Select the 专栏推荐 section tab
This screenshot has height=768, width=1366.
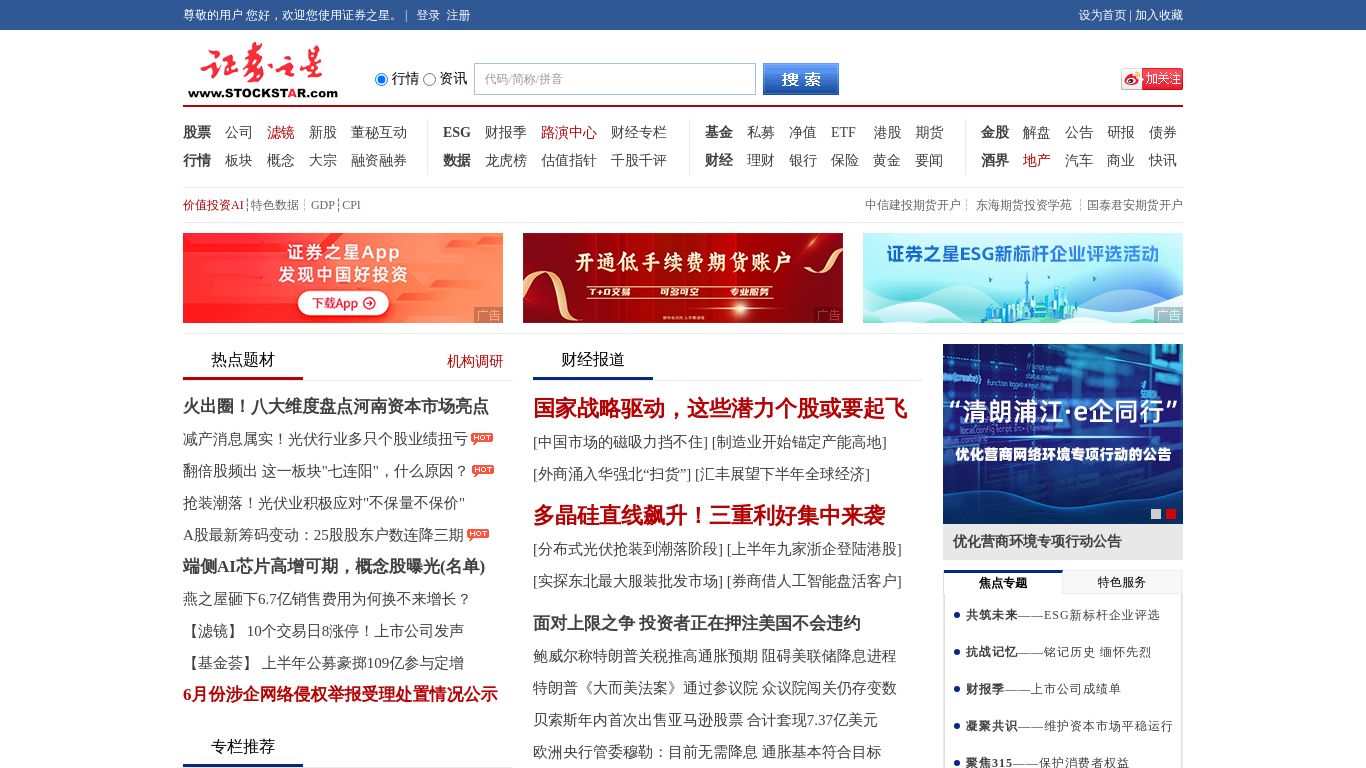(x=243, y=747)
